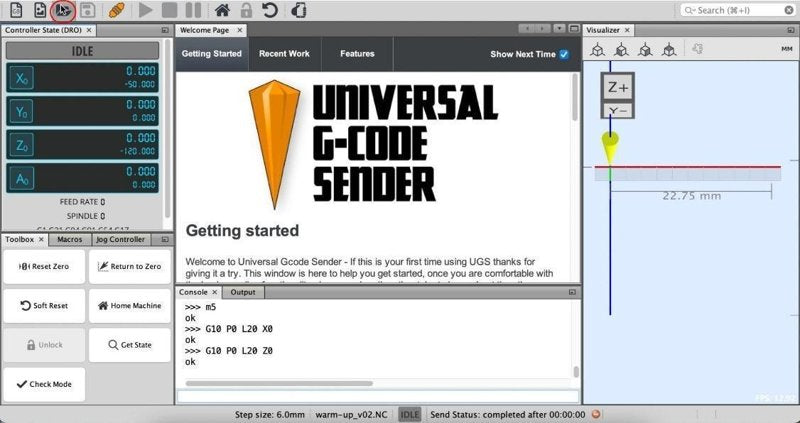
Task: Click the Y- face on the visualizer cube
Action: [x=618, y=111]
